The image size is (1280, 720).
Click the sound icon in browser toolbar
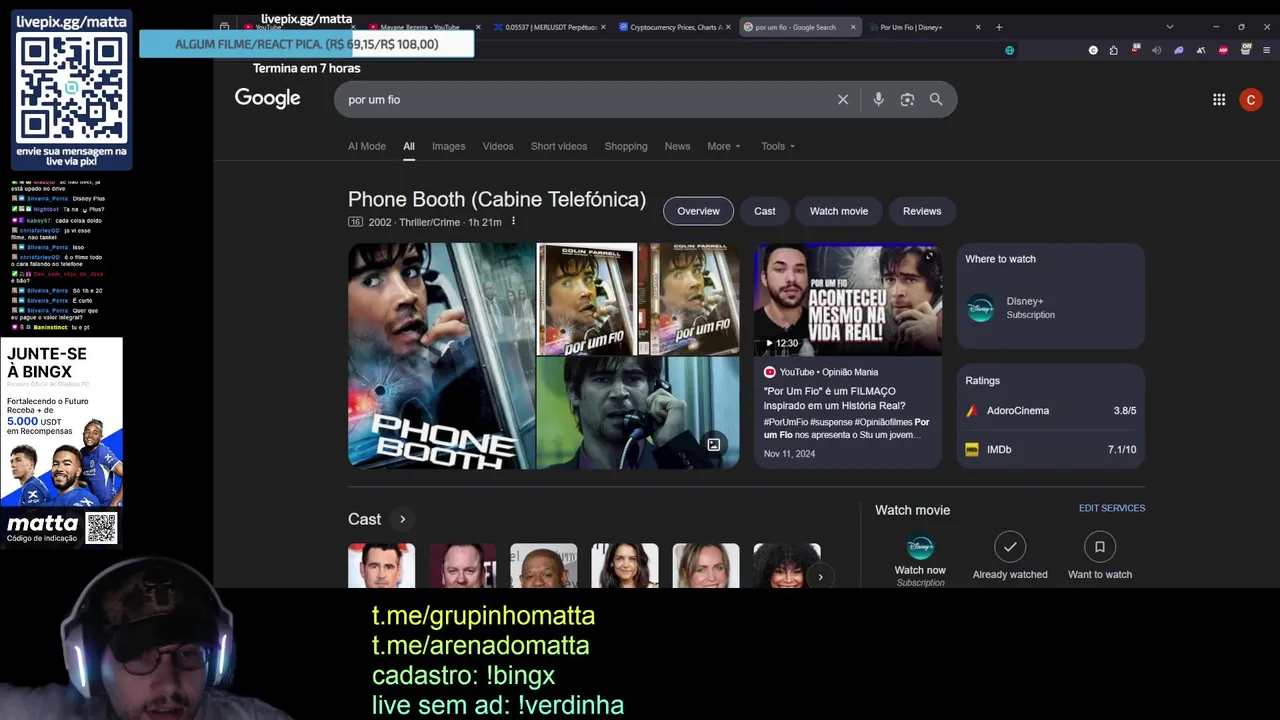(1157, 50)
